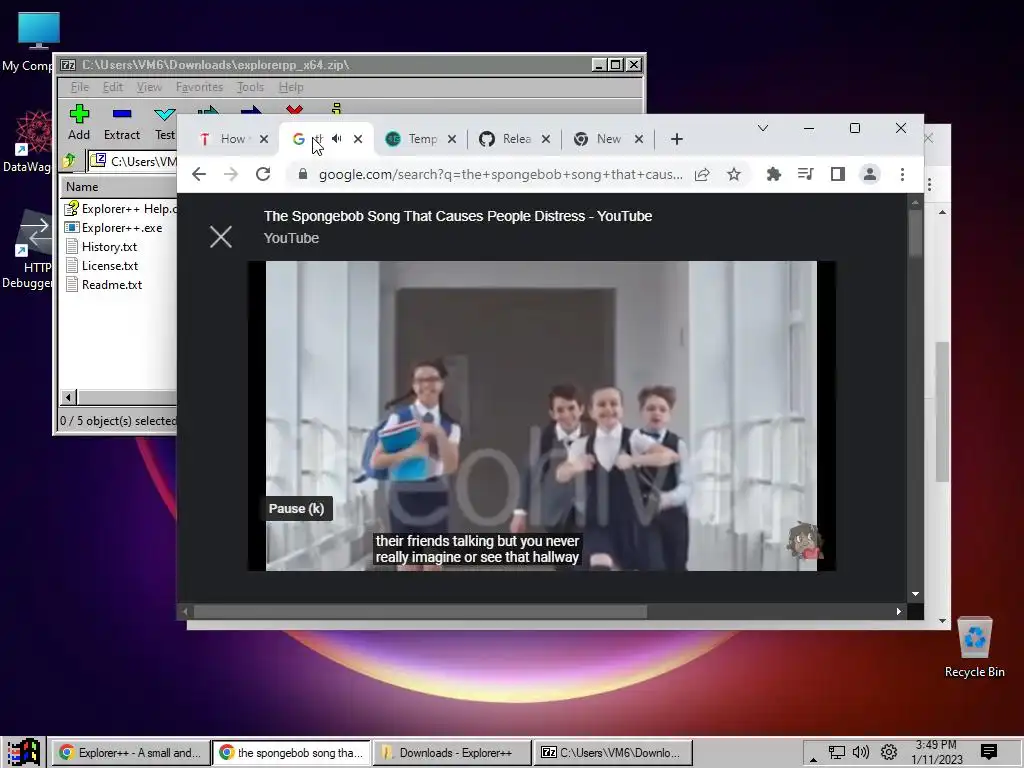Go up one folder in 7-Zip window
1024x768 pixels.
pyautogui.click(x=69, y=161)
